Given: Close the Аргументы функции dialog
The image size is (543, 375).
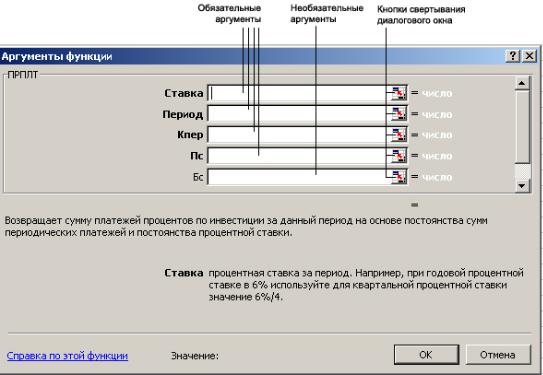Looking at the screenshot, I should [529, 56].
